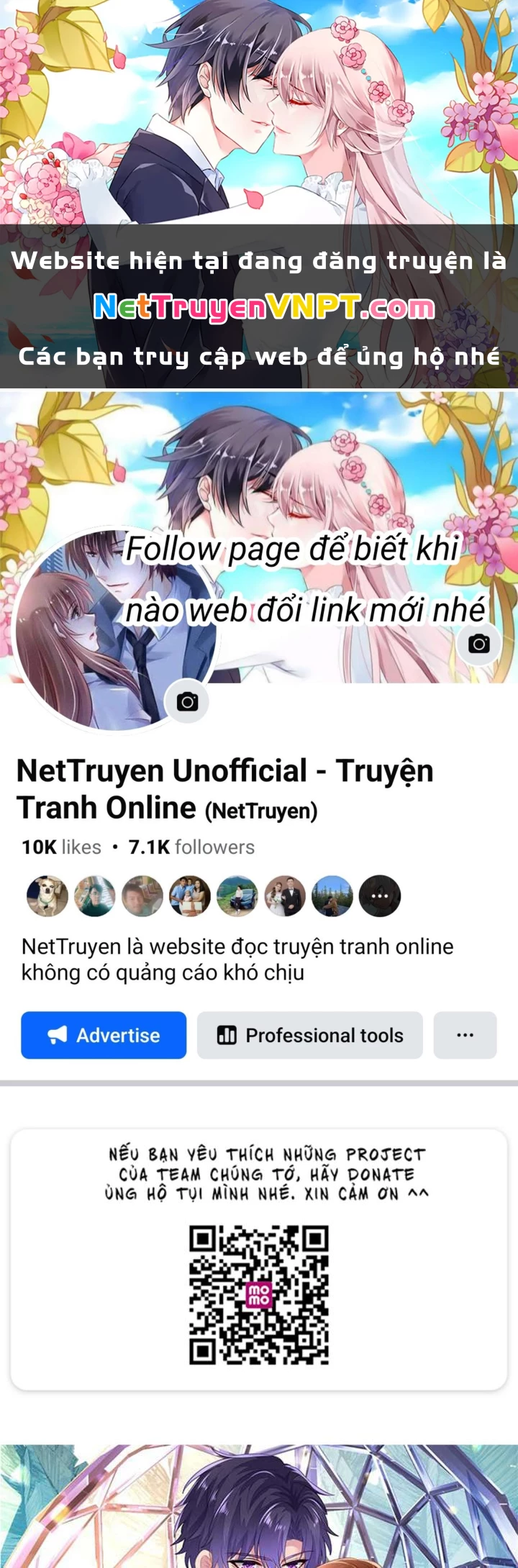
Task: Open the three-dots follower avatar
Action: (380, 896)
